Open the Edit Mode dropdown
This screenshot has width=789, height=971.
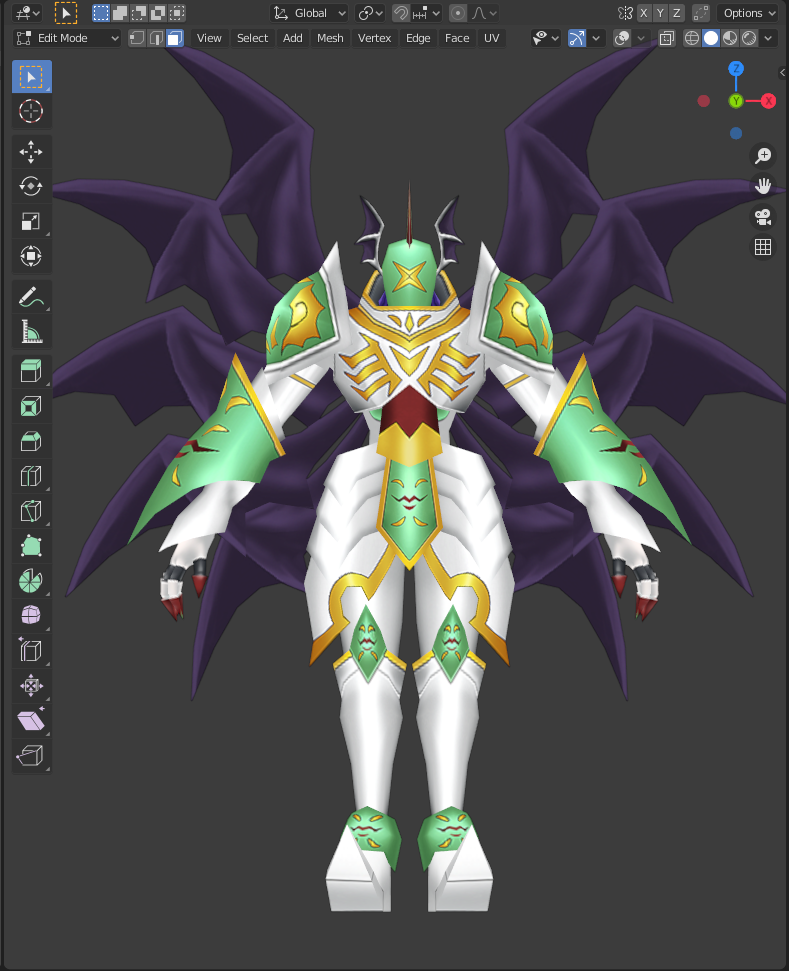(x=66, y=38)
